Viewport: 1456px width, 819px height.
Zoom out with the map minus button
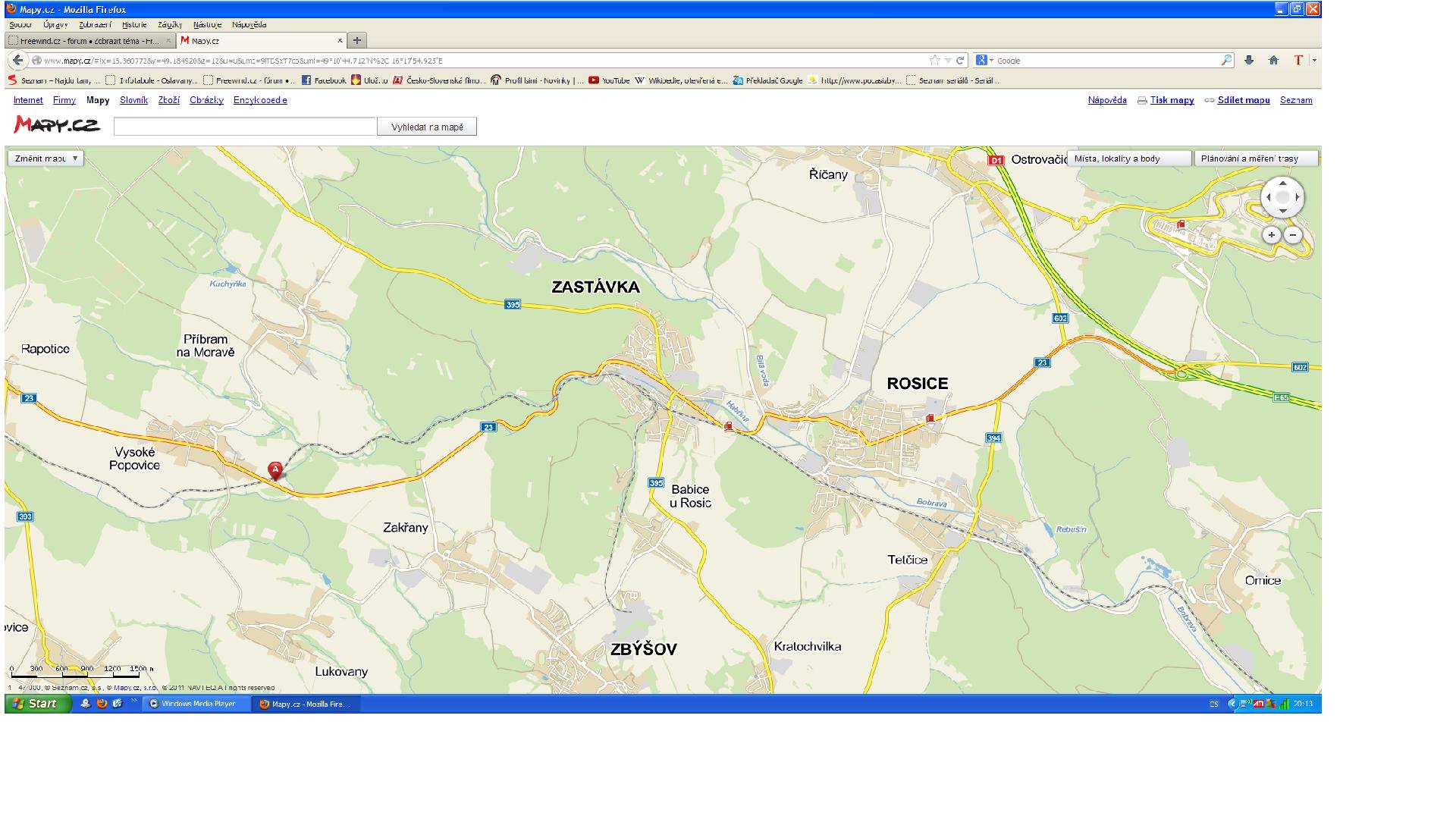tap(1293, 235)
